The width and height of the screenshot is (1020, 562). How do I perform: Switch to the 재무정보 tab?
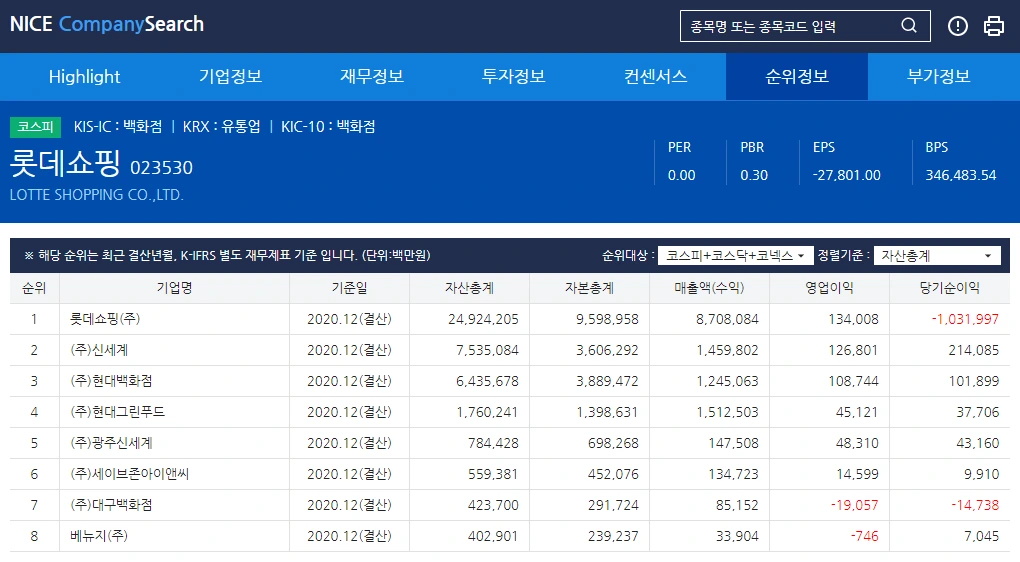[372, 77]
